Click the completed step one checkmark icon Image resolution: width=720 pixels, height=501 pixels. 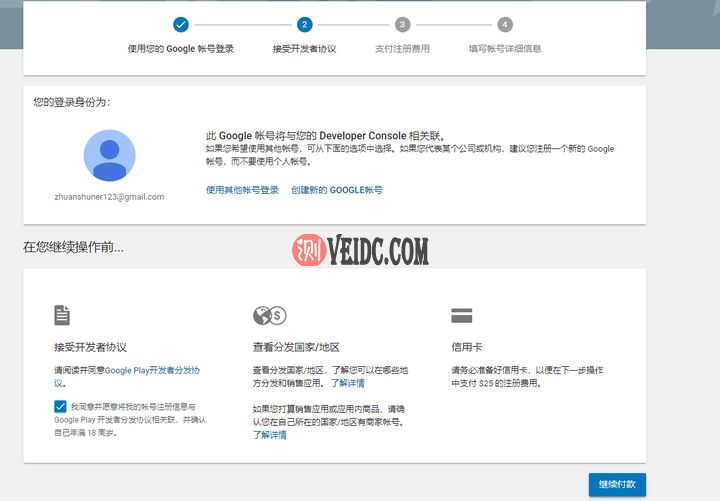tap(181, 25)
